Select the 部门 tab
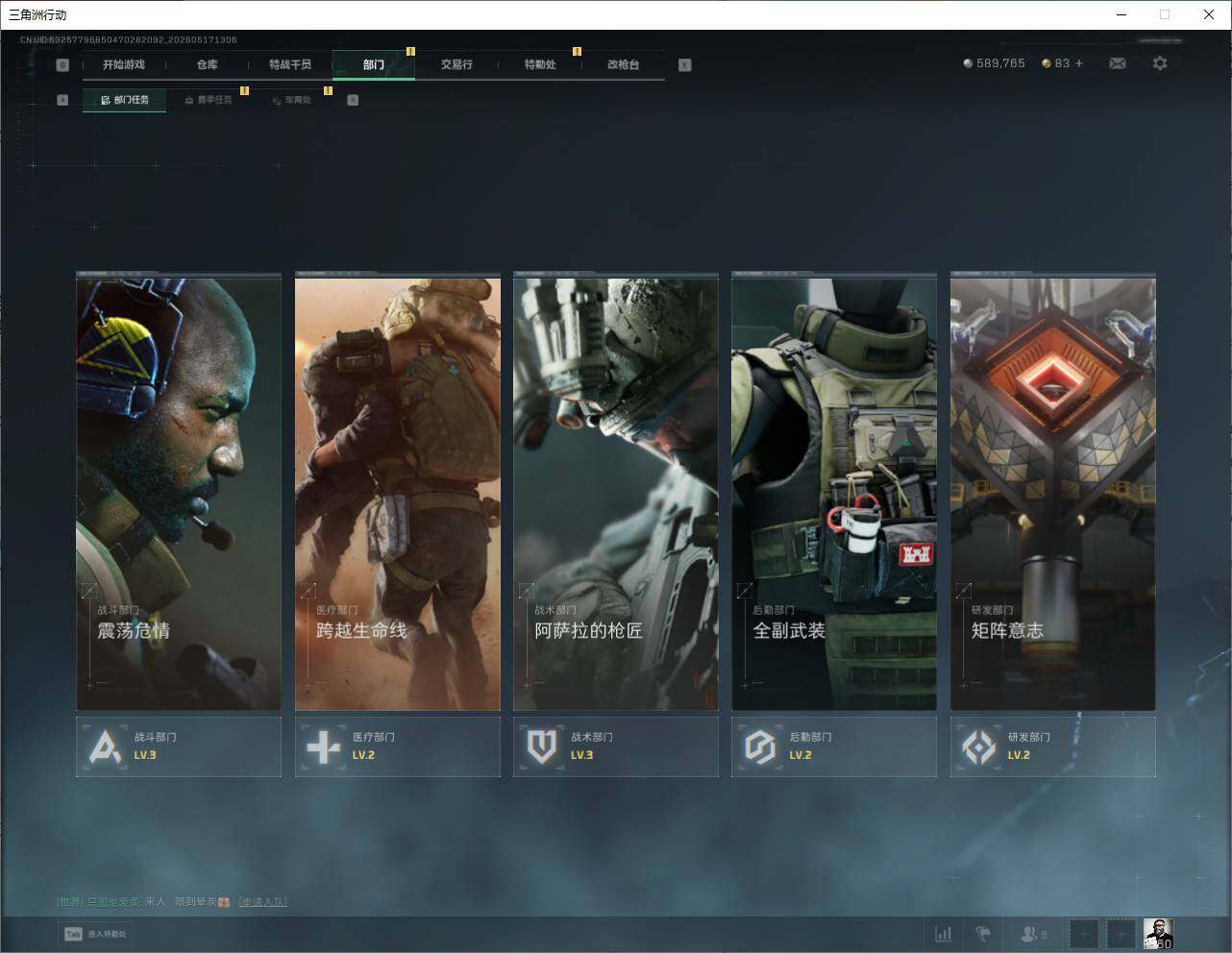This screenshot has width=1232, height=953. point(374,64)
